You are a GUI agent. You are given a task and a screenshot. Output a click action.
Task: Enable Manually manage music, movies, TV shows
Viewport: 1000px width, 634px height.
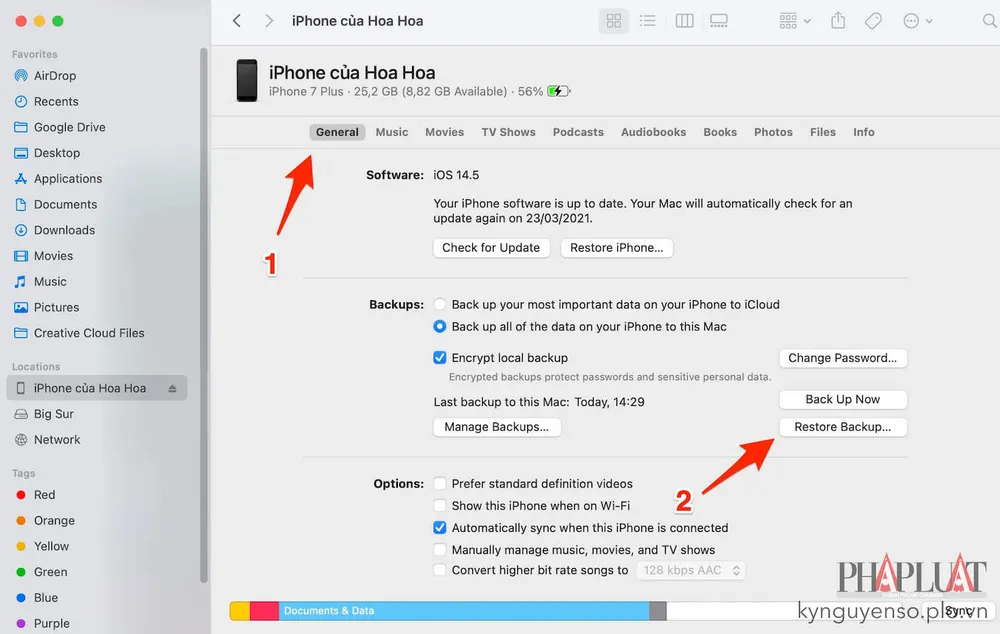[x=439, y=550]
